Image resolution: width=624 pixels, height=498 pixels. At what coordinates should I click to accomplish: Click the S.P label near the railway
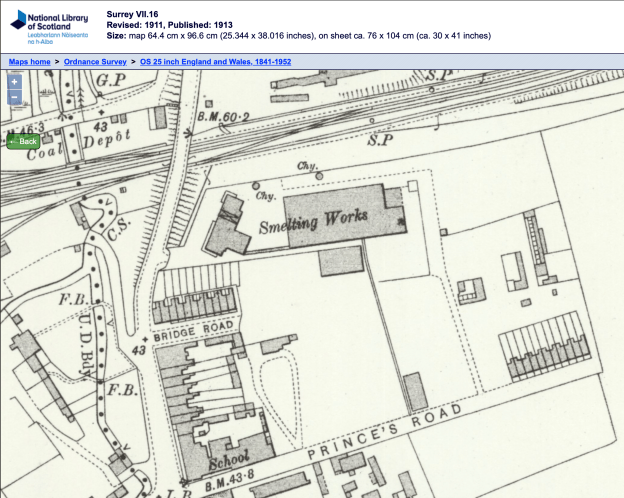pyautogui.click(x=378, y=141)
